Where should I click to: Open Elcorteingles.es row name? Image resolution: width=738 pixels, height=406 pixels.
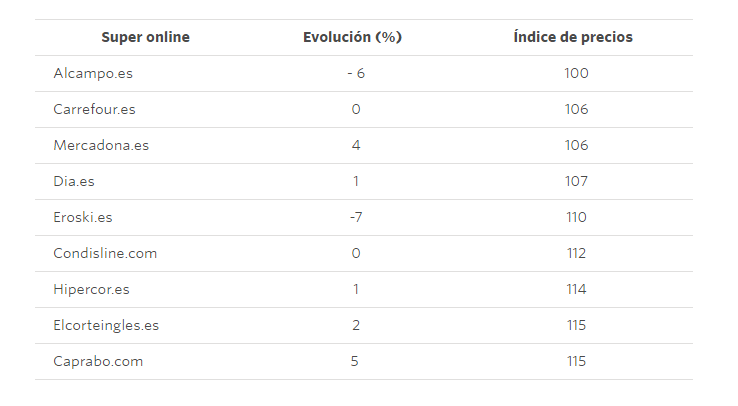point(106,325)
